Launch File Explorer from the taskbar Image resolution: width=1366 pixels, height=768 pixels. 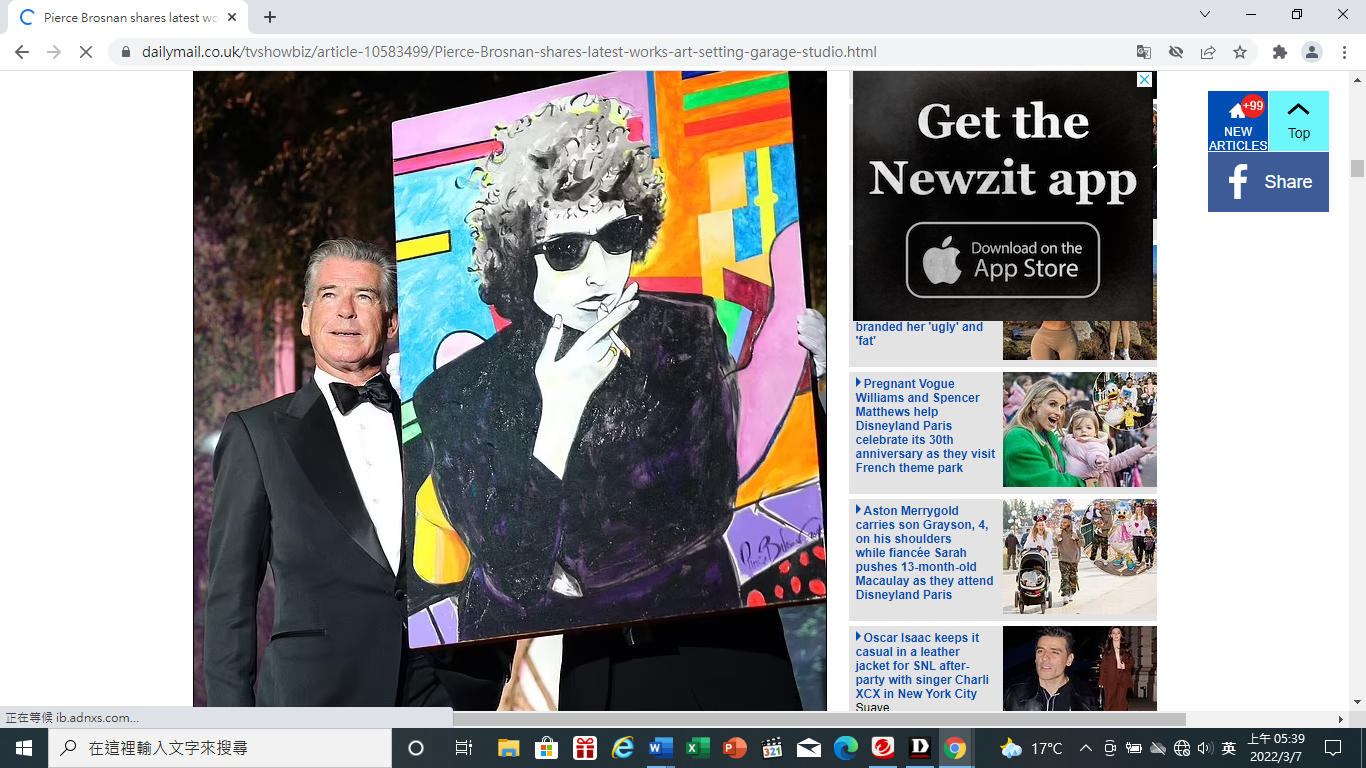coord(509,748)
